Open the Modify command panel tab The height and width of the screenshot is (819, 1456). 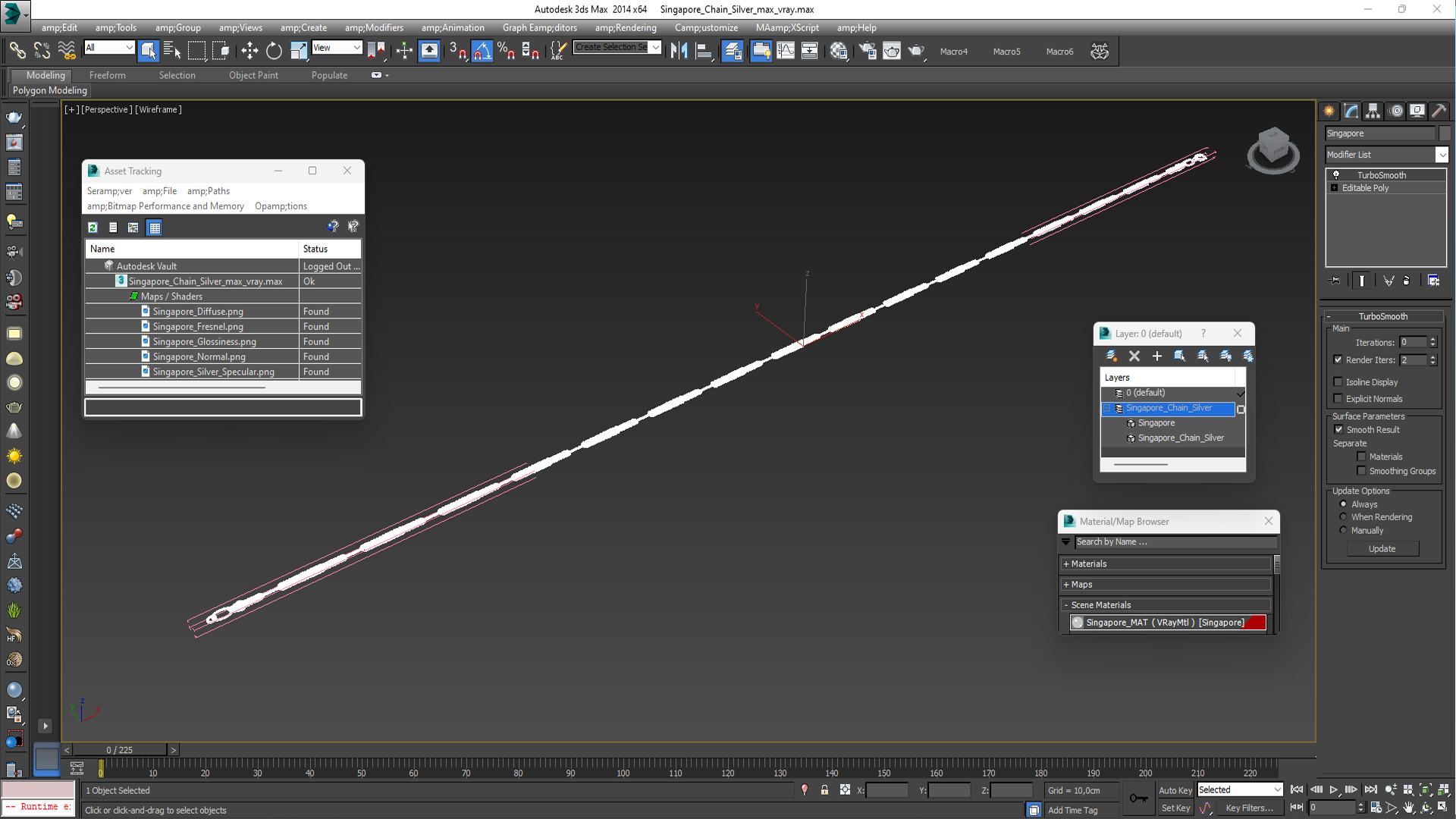point(1351,111)
